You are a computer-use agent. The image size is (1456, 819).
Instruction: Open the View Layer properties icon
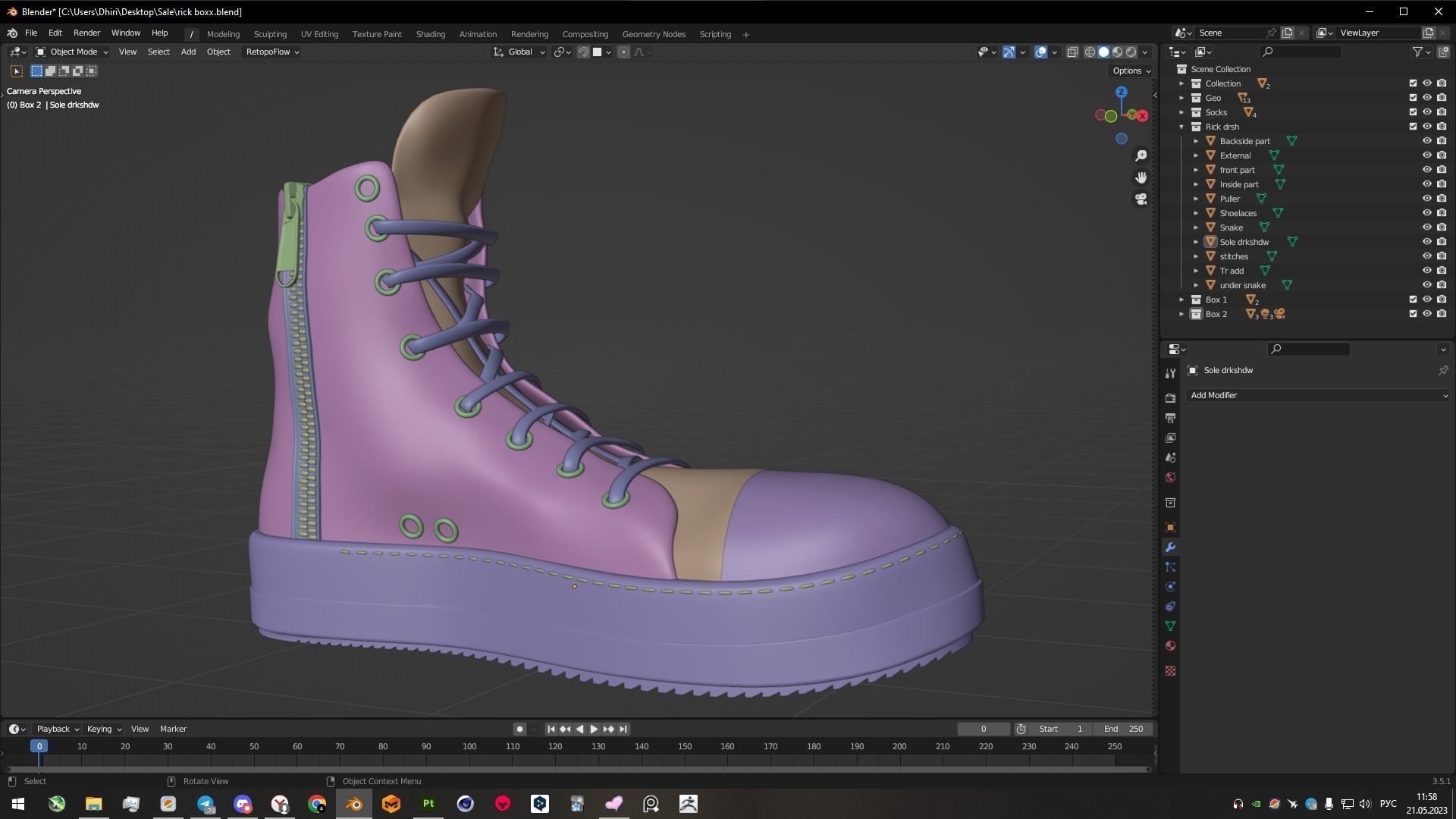1170,438
